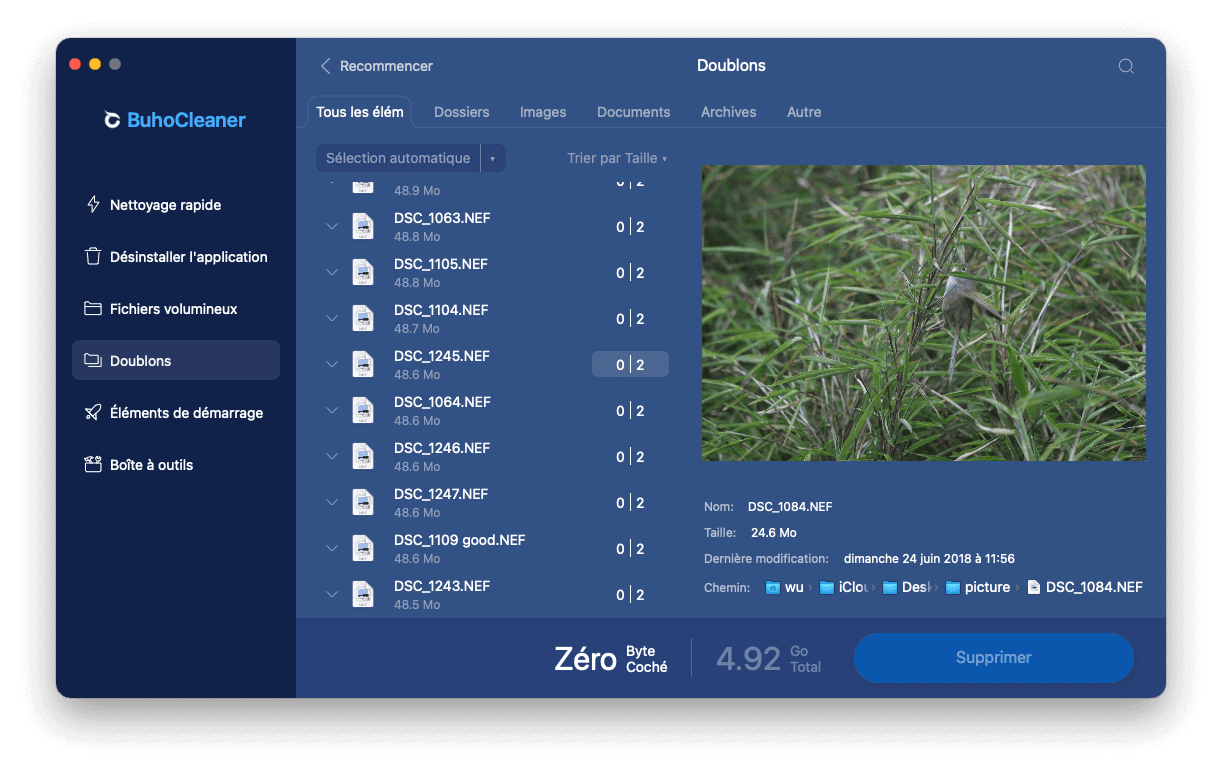Expand the DSC_1105.NEF duplicate group
This screenshot has width=1222, height=772.
[332, 273]
